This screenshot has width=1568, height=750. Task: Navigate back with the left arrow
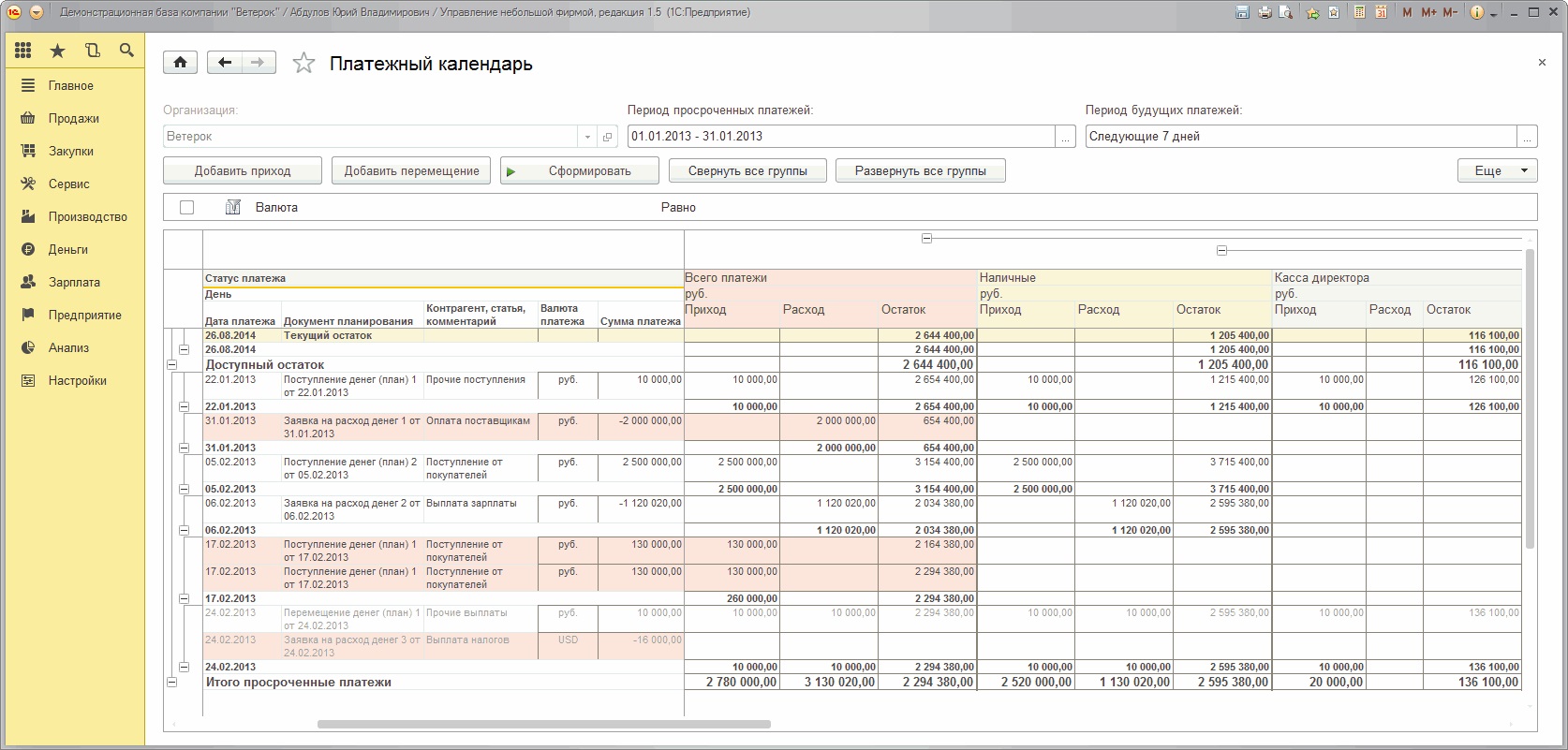click(x=225, y=63)
